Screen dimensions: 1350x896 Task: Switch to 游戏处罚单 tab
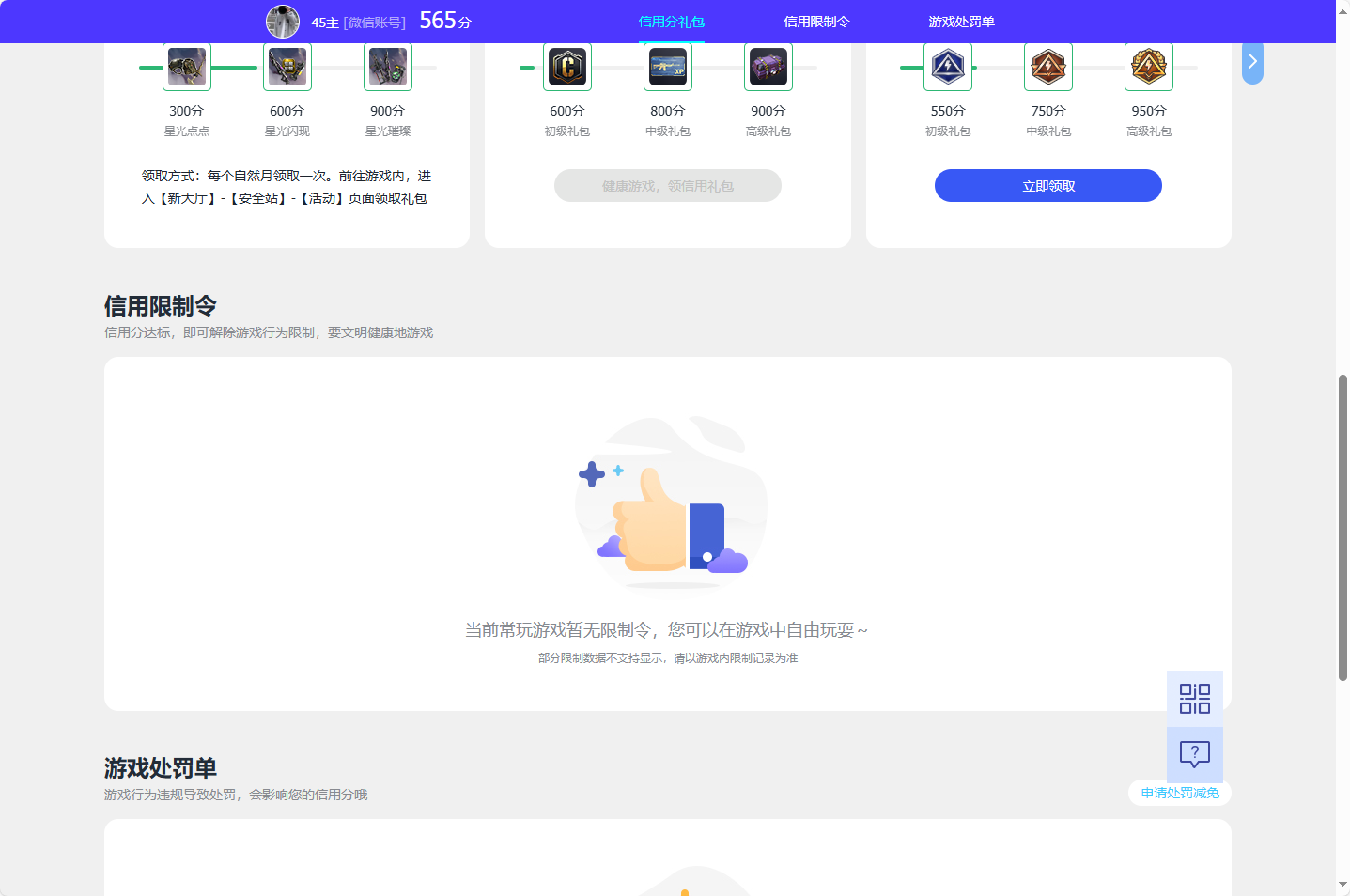pyautogui.click(x=961, y=22)
